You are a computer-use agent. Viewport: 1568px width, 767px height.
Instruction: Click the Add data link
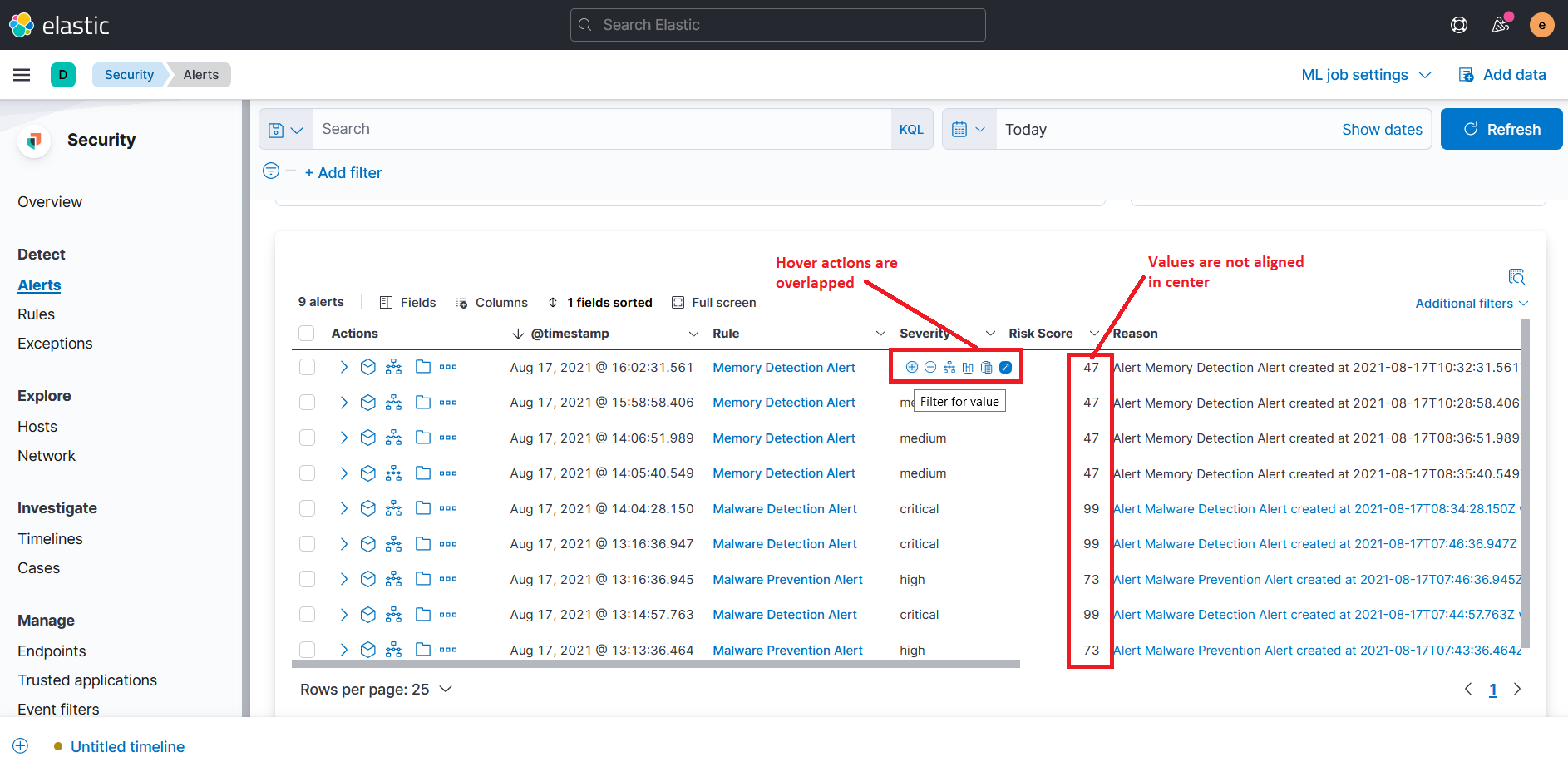(x=1502, y=75)
